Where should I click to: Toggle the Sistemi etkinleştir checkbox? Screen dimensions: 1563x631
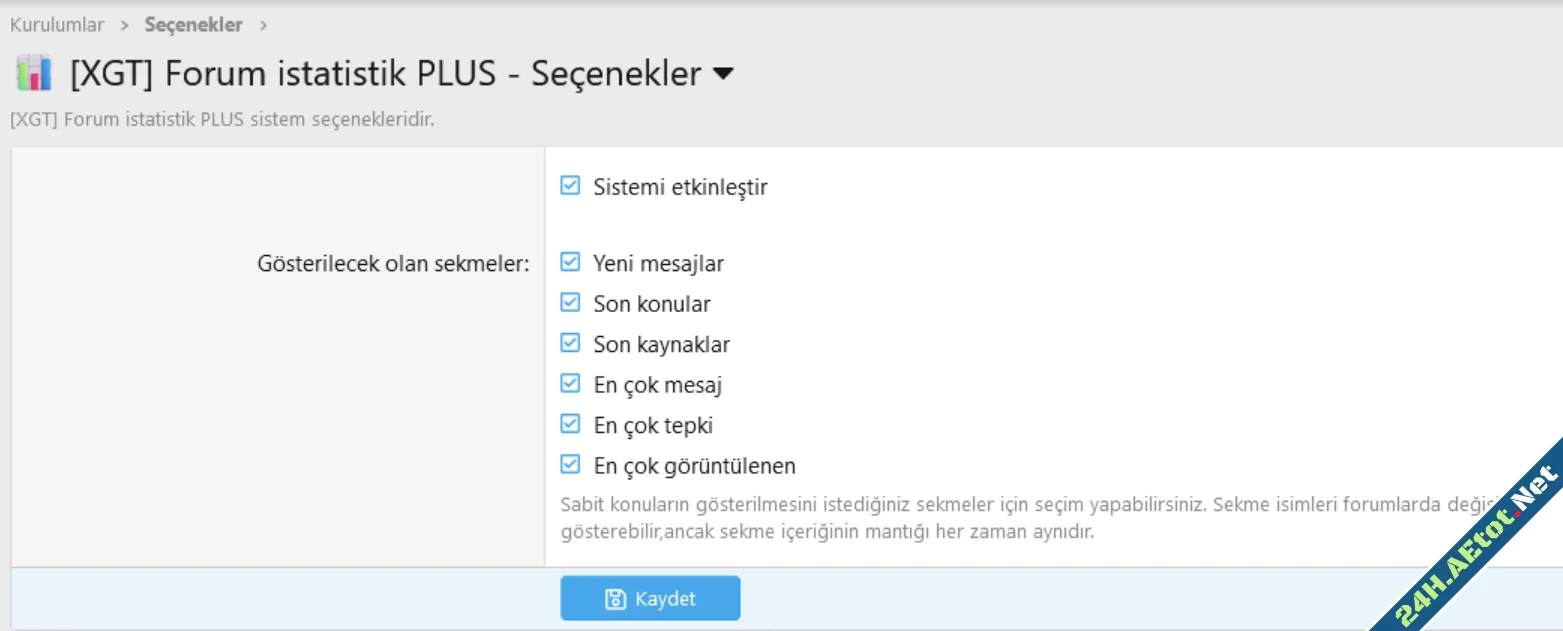570,185
